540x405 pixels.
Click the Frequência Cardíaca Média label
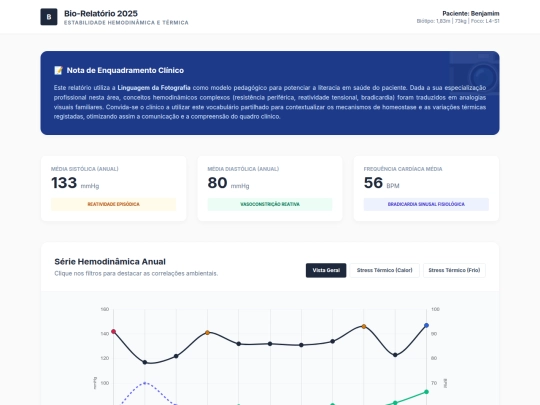pyautogui.click(x=403, y=169)
